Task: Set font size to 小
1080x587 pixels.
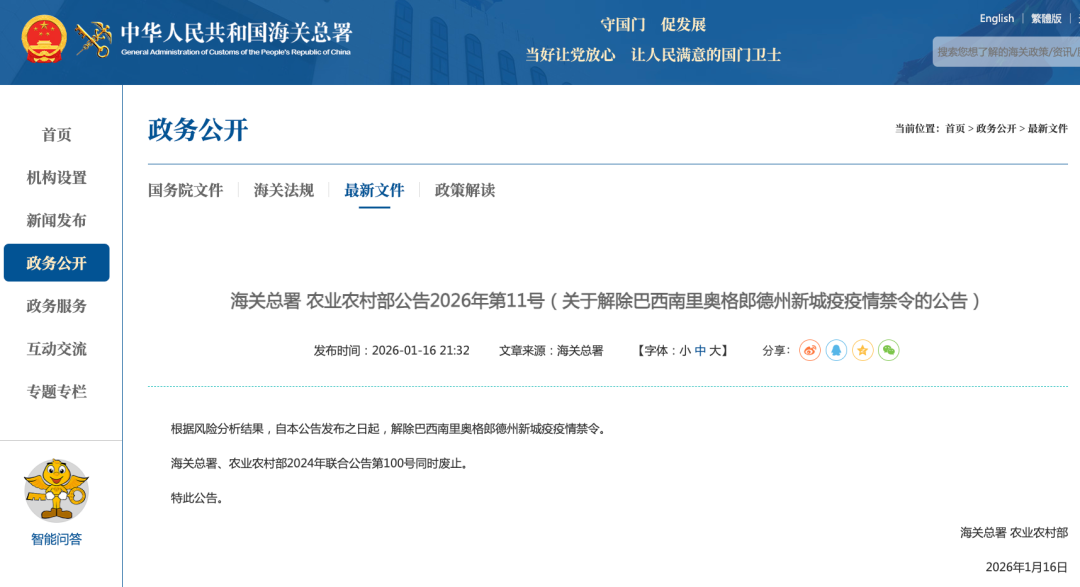Action: point(685,351)
